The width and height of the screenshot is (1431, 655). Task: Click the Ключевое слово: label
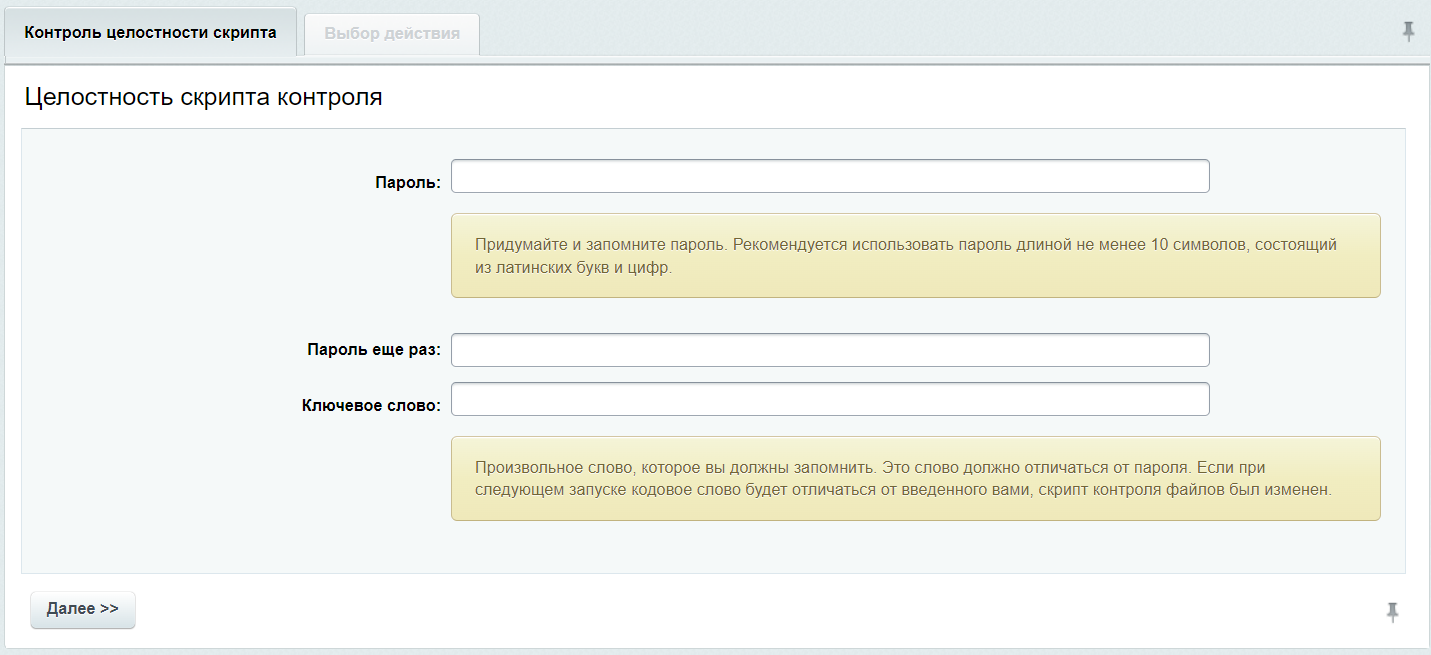(370, 405)
